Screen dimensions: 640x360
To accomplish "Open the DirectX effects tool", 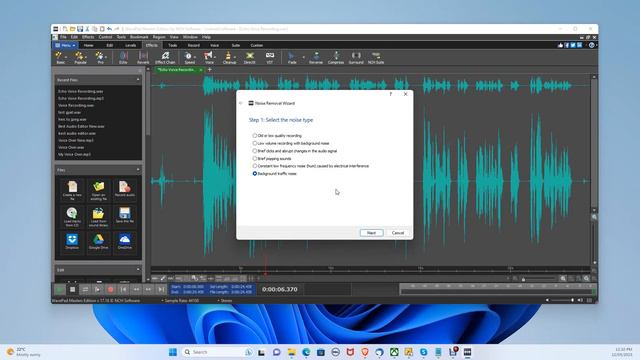I will coord(249,58).
